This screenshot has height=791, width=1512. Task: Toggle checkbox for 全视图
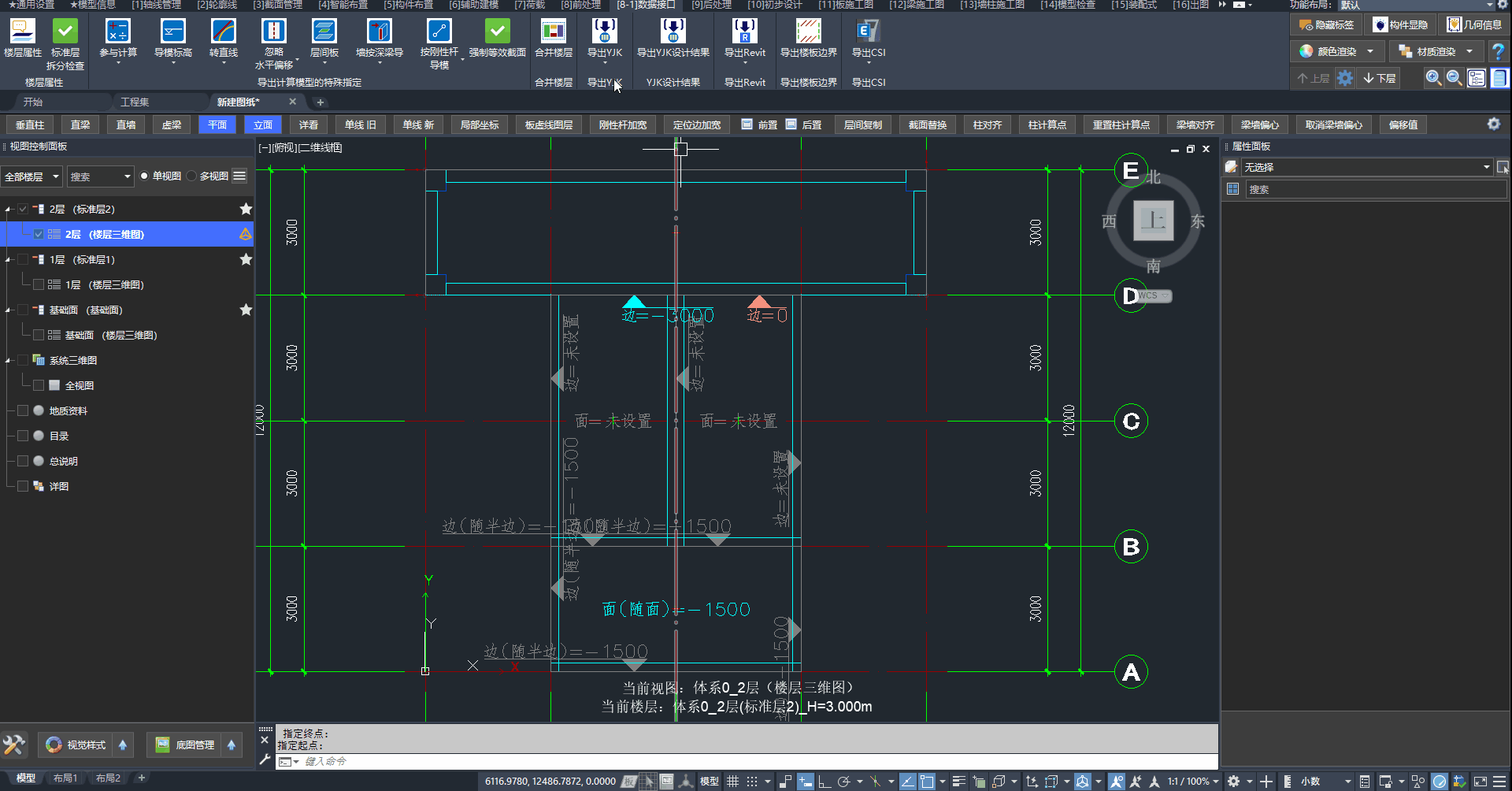pos(39,385)
